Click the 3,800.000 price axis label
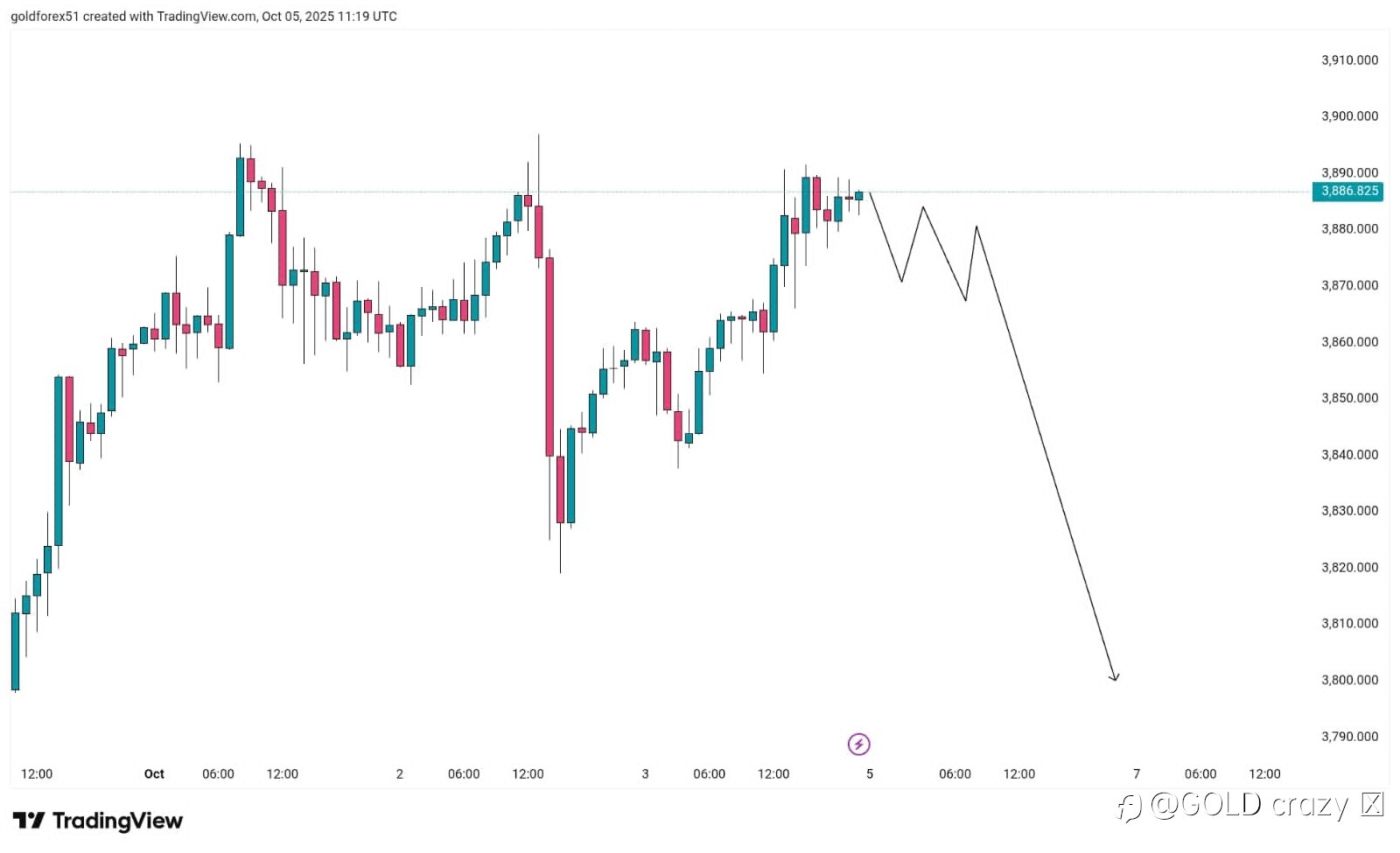The image size is (1400, 853). [x=1349, y=680]
